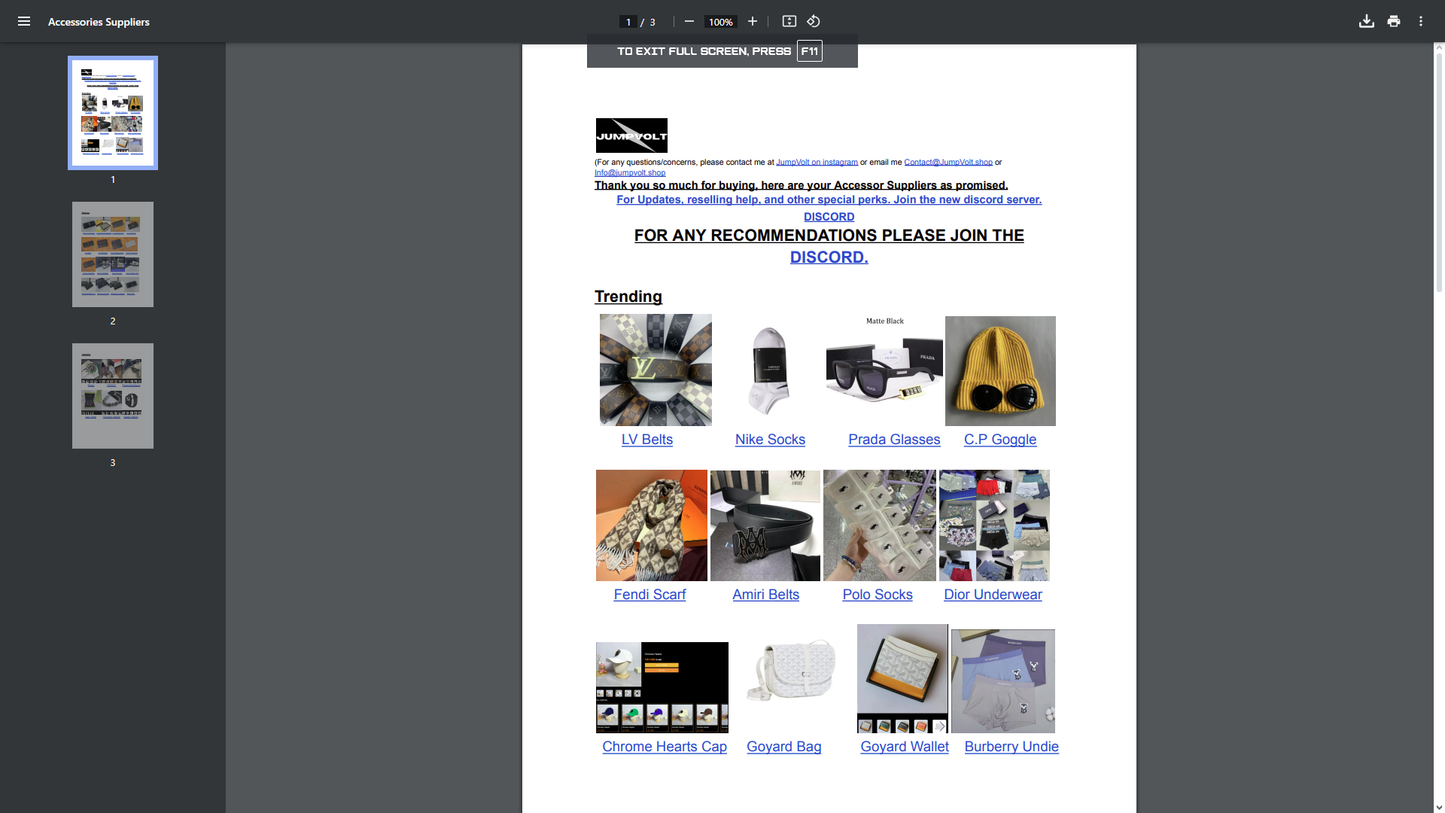Select page 2 thumbnail
Image resolution: width=1445 pixels, height=813 pixels.
click(113, 254)
